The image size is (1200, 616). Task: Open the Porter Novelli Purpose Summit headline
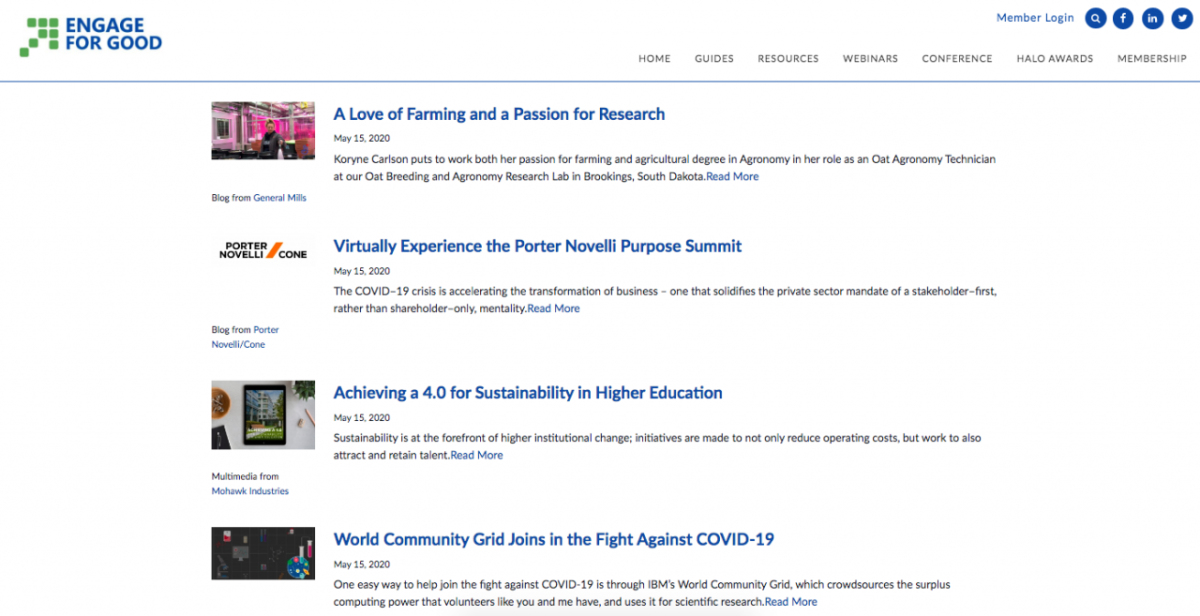(x=537, y=246)
